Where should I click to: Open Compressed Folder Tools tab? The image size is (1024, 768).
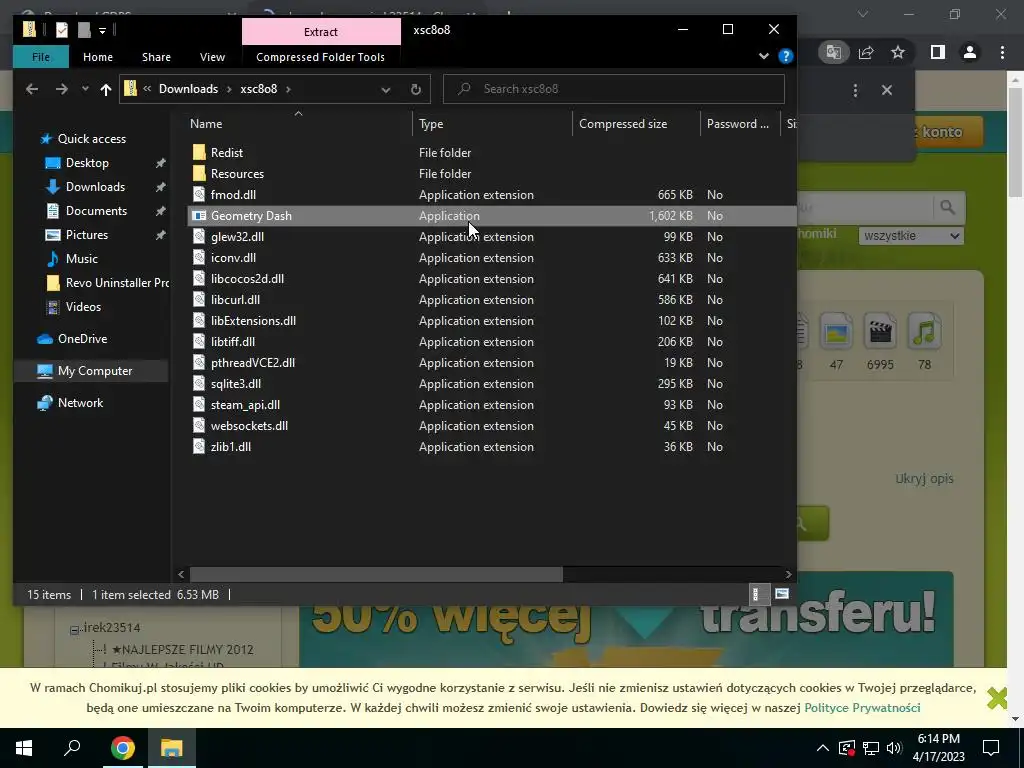(321, 57)
